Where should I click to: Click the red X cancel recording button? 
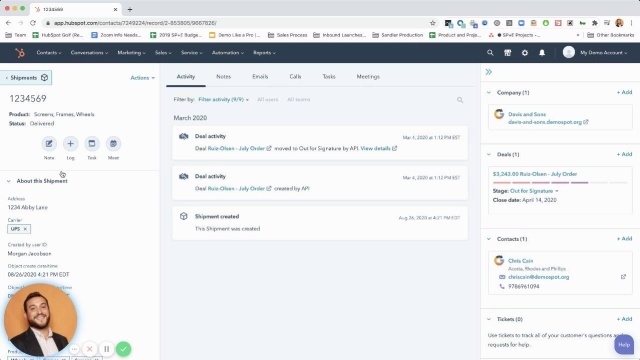point(89,349)
